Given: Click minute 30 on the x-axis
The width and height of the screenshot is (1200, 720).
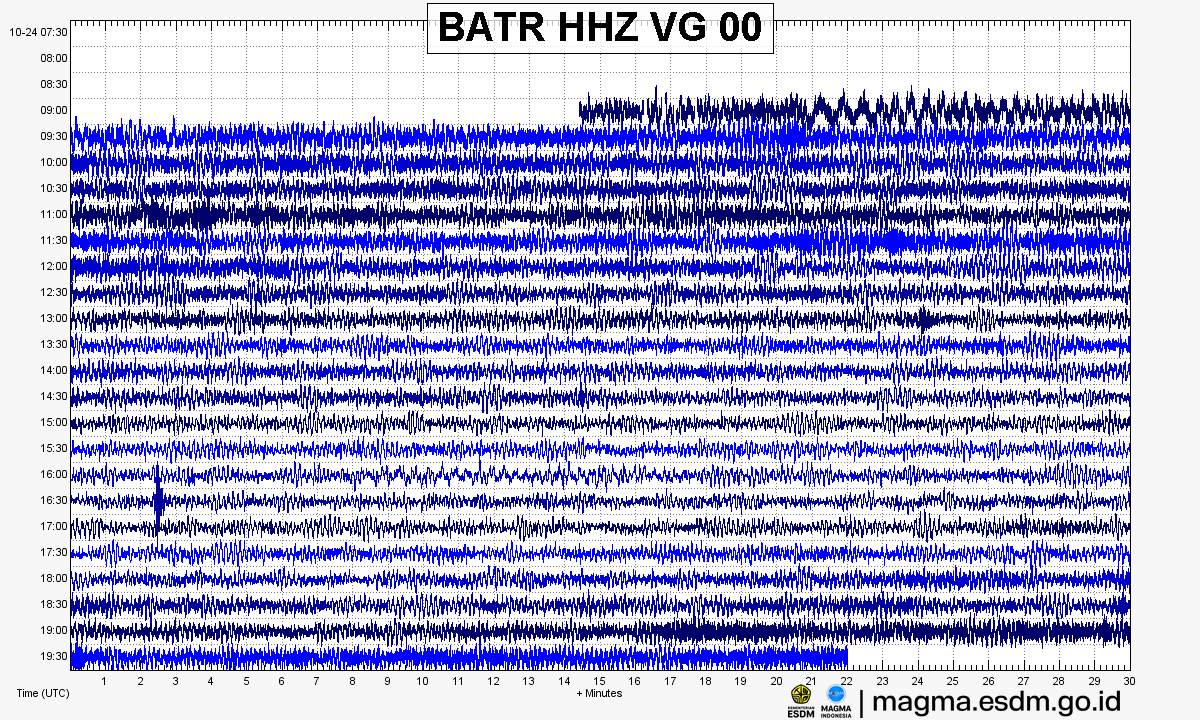Looking at the screenshot, I should tap(1129, 681).
